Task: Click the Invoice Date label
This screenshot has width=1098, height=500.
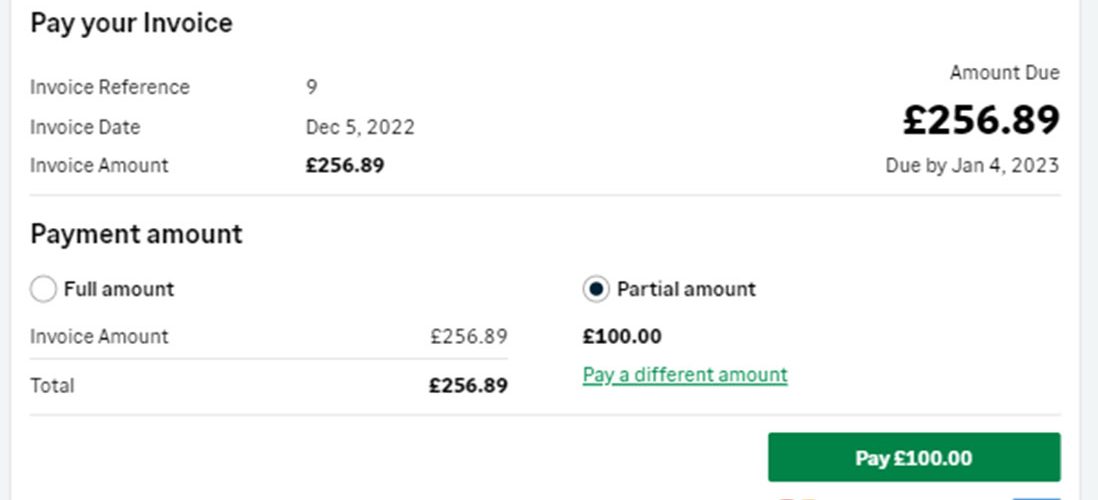Action: point(85,127)
